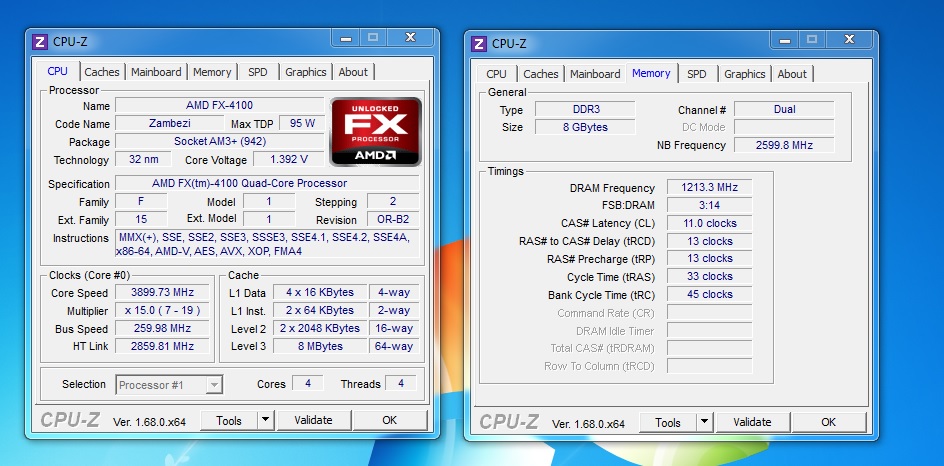The image size is (944, 466).
Task: Open the Graphics tab in the left CPU-Z window
Action: click(306, 72)
